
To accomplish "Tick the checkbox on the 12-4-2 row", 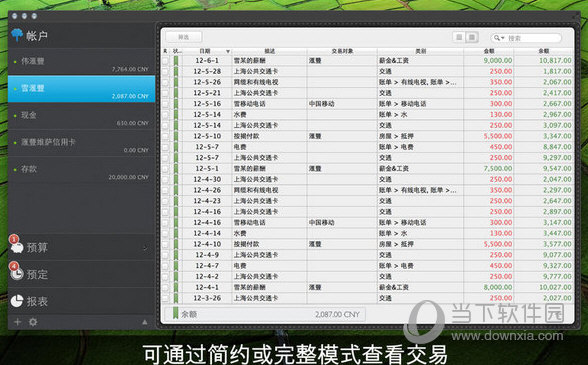I will coord(165,276).
